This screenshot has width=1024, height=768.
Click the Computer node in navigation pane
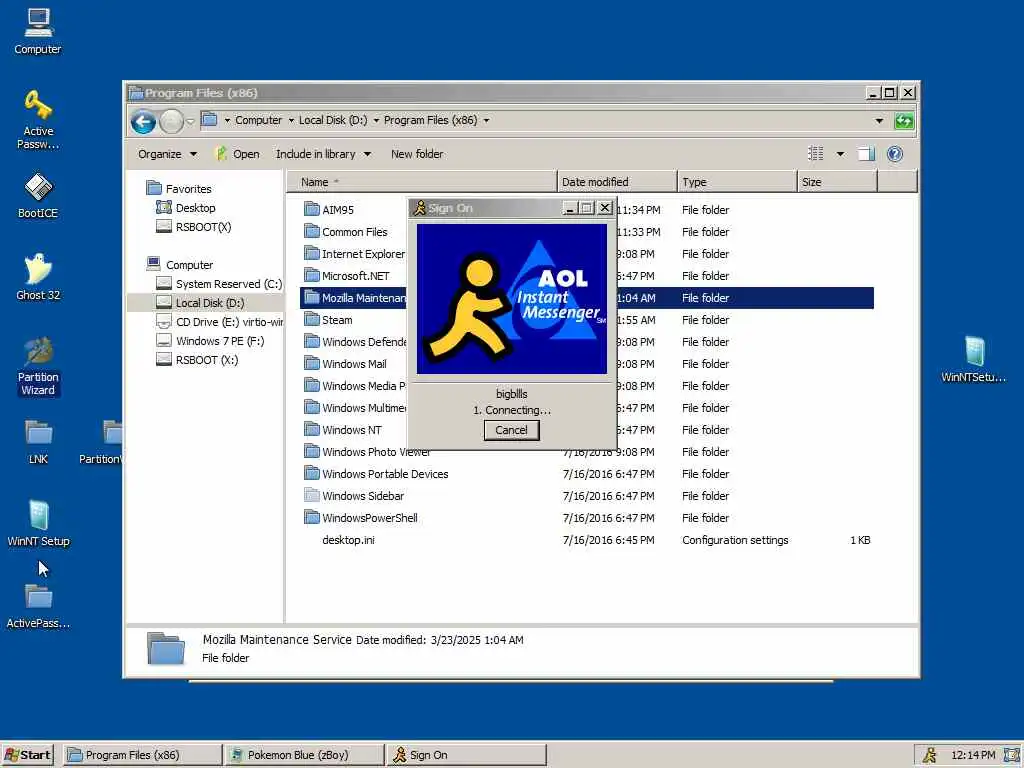(x=180, y=264)
